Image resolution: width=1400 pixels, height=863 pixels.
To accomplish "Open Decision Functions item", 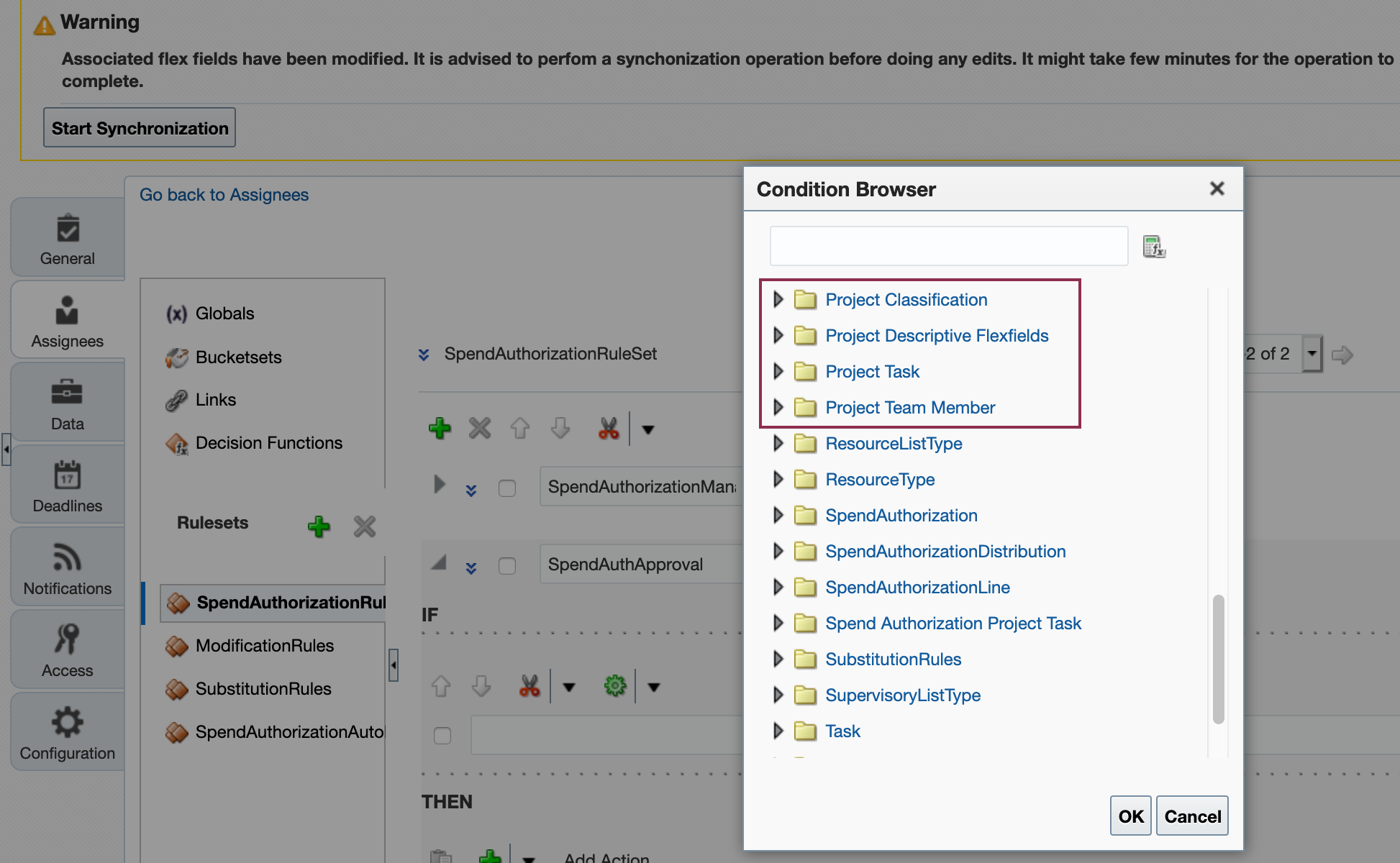I will 268,443.
